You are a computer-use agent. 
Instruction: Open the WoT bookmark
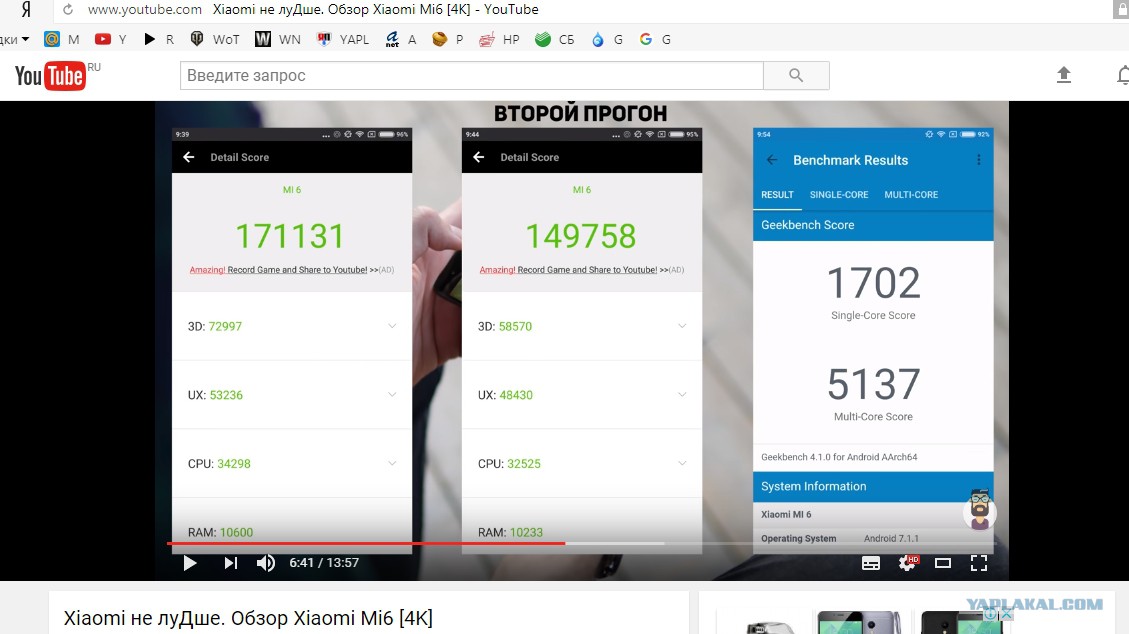[x=214, y=40]
